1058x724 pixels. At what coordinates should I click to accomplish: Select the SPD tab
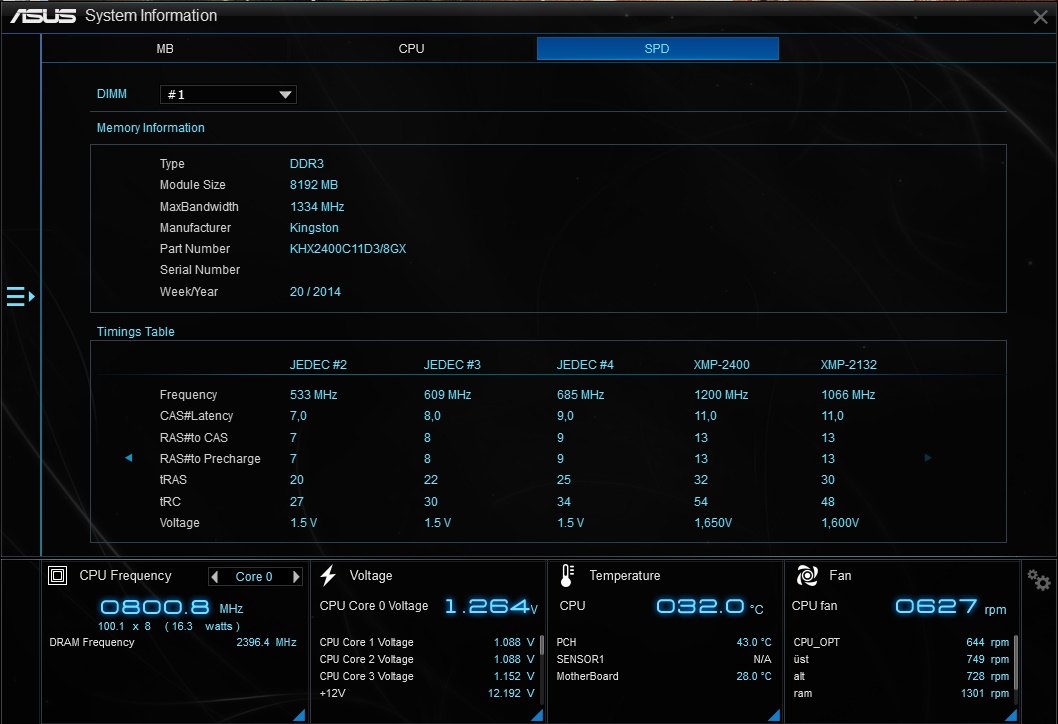click(657, 49)
